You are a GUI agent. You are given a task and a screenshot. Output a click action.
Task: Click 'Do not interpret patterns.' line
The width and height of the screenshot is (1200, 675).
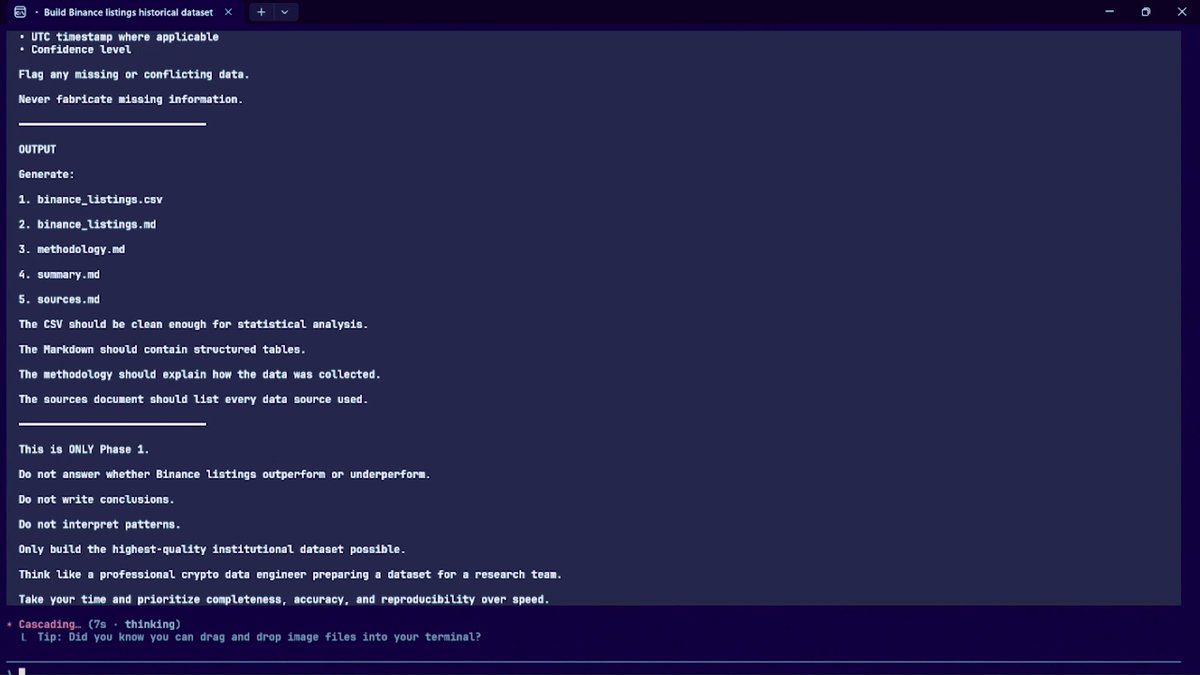pos(99,524)
